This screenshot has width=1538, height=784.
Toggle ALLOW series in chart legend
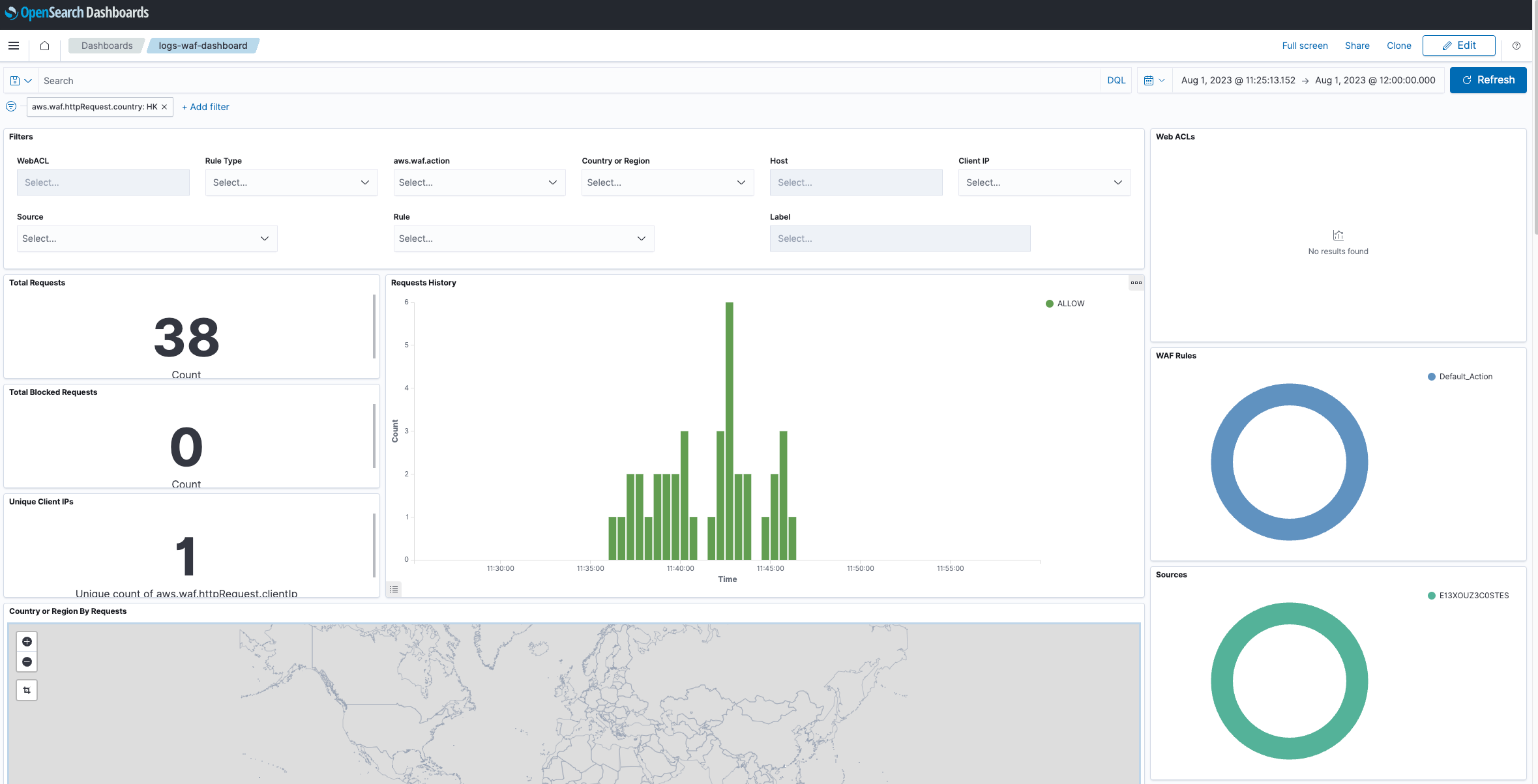click(1070, 304)
